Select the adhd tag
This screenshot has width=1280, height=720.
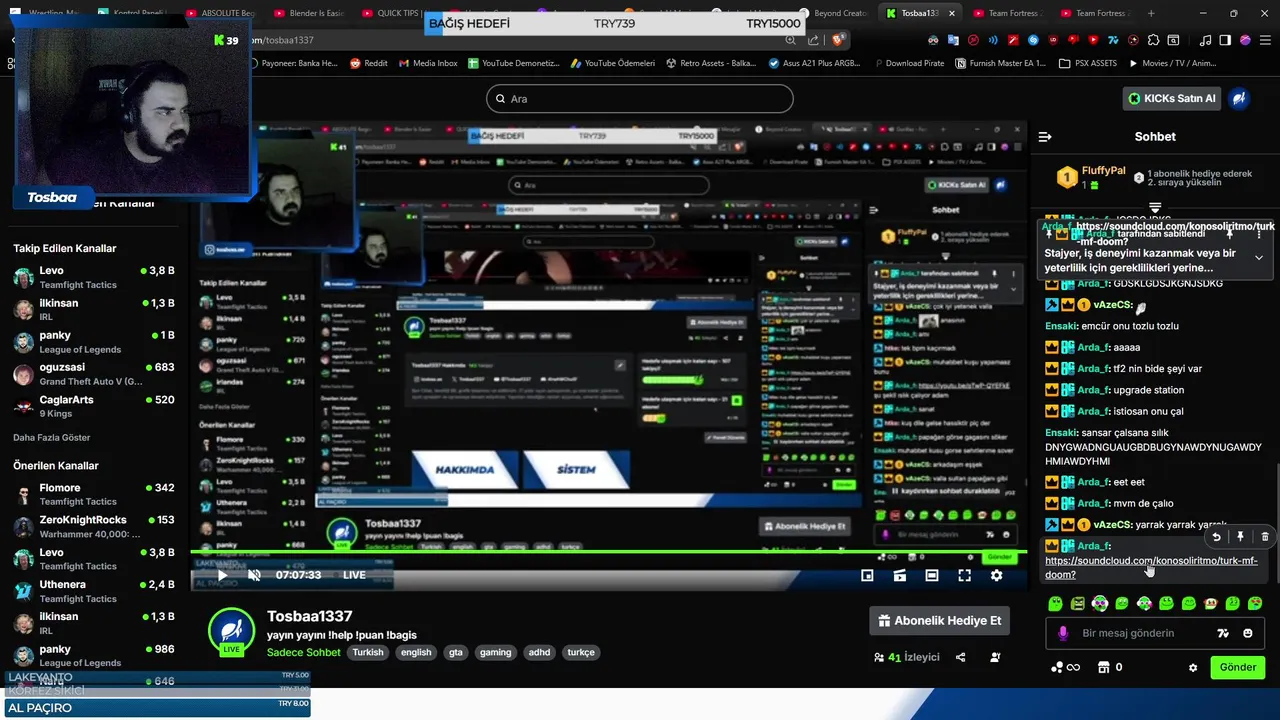tap(539, 652)
